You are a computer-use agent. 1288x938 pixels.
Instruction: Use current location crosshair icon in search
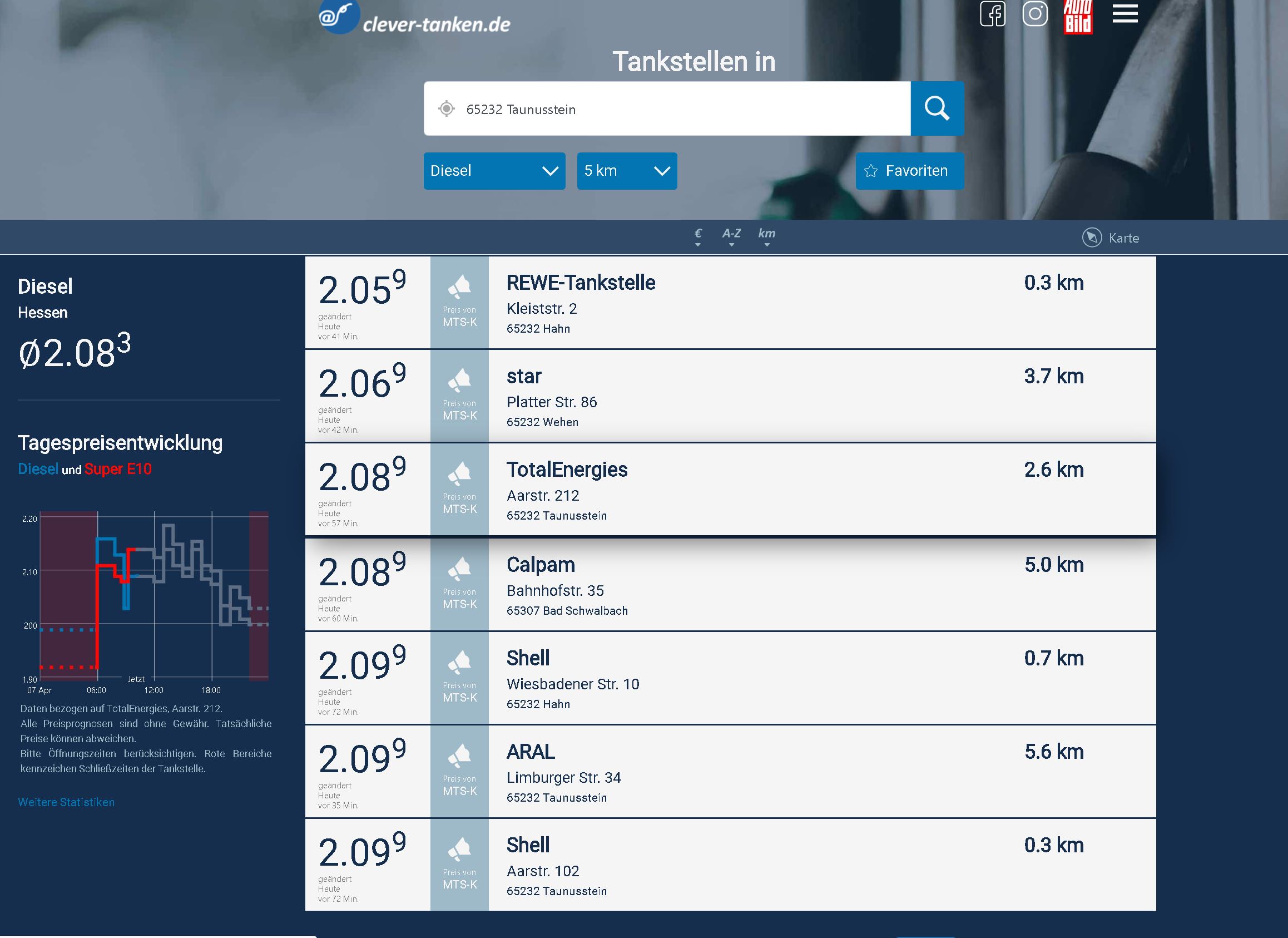tap(447, 108)
